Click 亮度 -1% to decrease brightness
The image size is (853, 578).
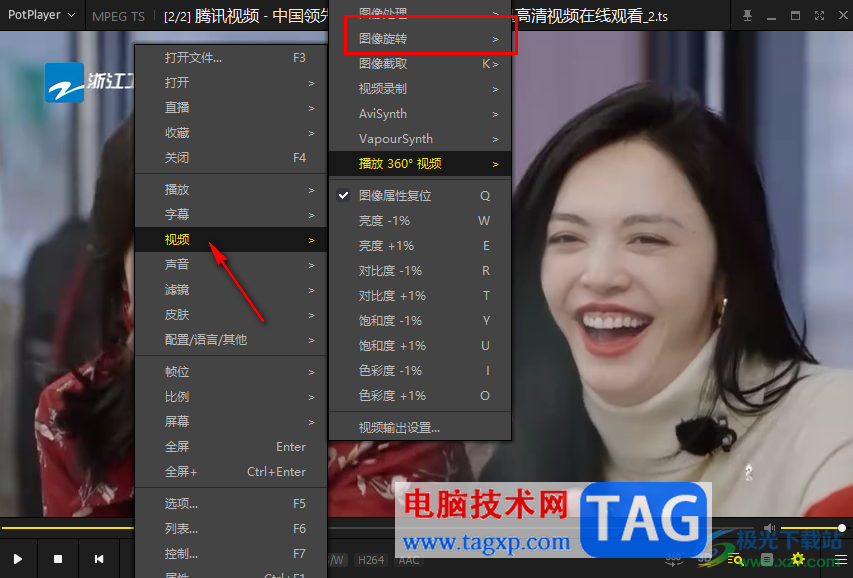[x=419, y=220]
